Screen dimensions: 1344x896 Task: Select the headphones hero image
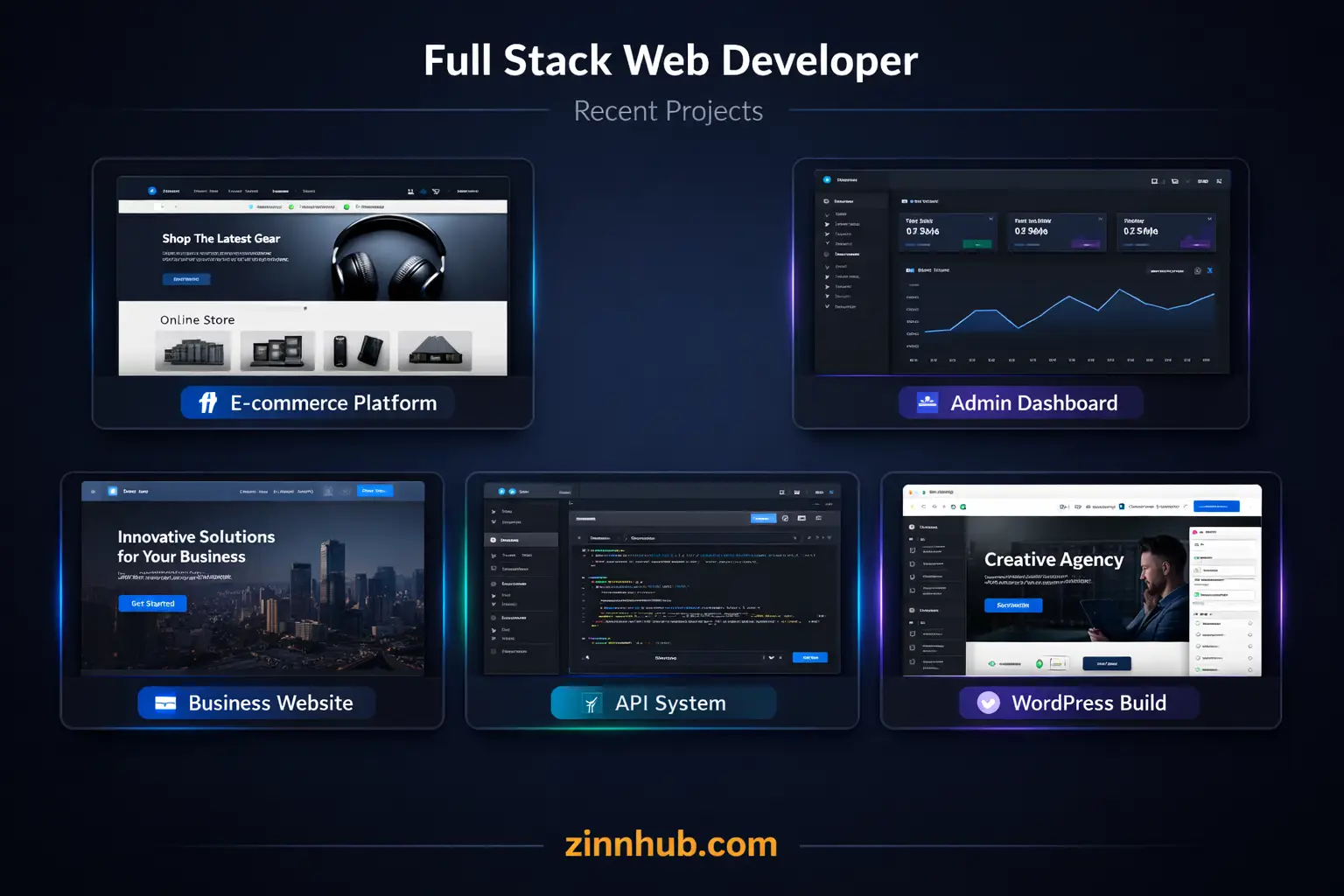[x=389, y=258]
